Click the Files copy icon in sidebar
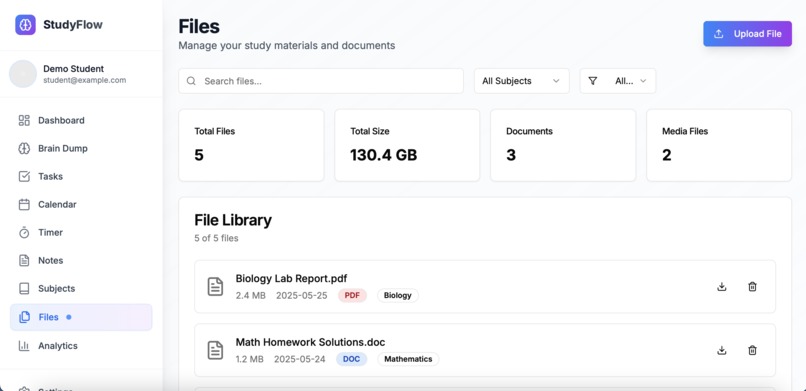This screenshot has height=391, width=806. pyautogui.click(x=24, y=317)
